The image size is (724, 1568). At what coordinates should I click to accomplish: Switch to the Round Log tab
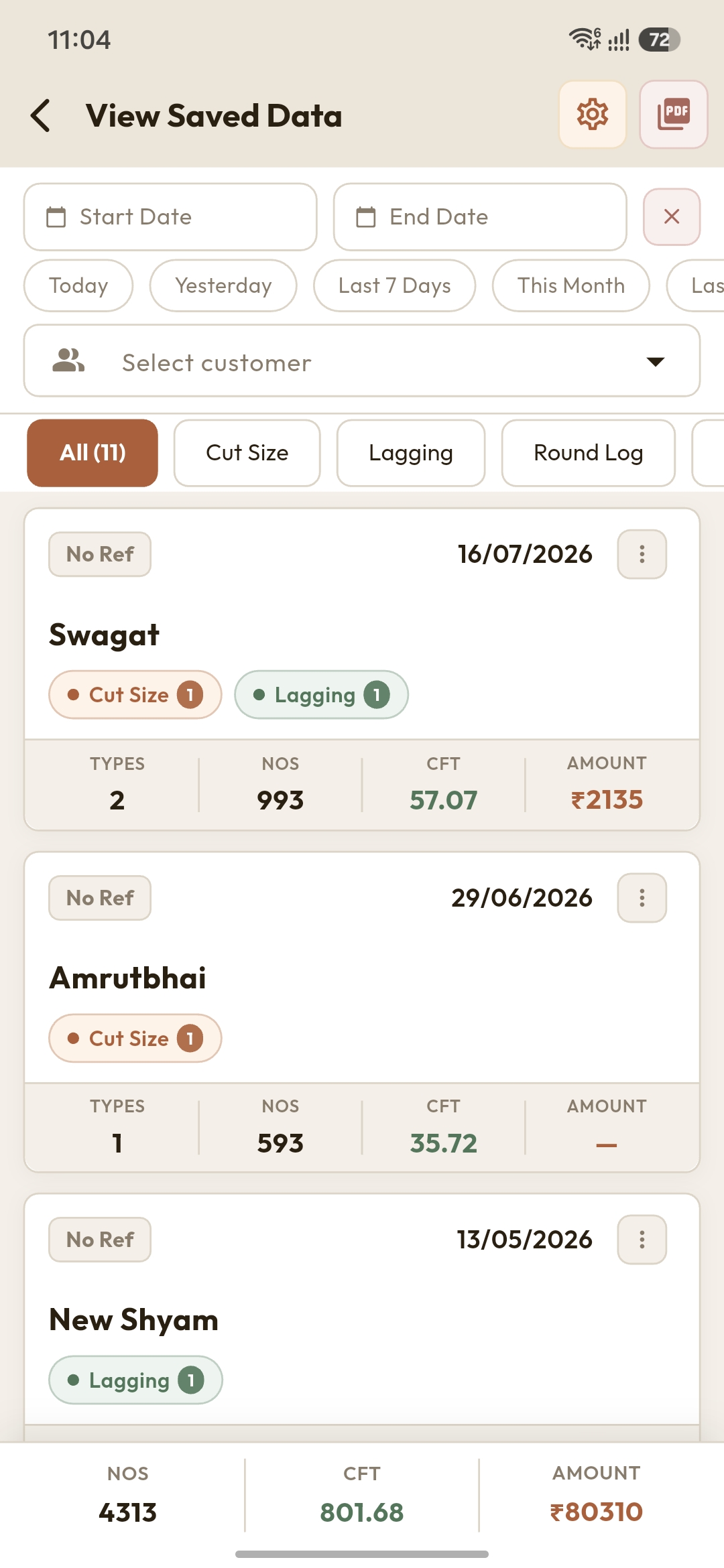[x=589, y=453]
